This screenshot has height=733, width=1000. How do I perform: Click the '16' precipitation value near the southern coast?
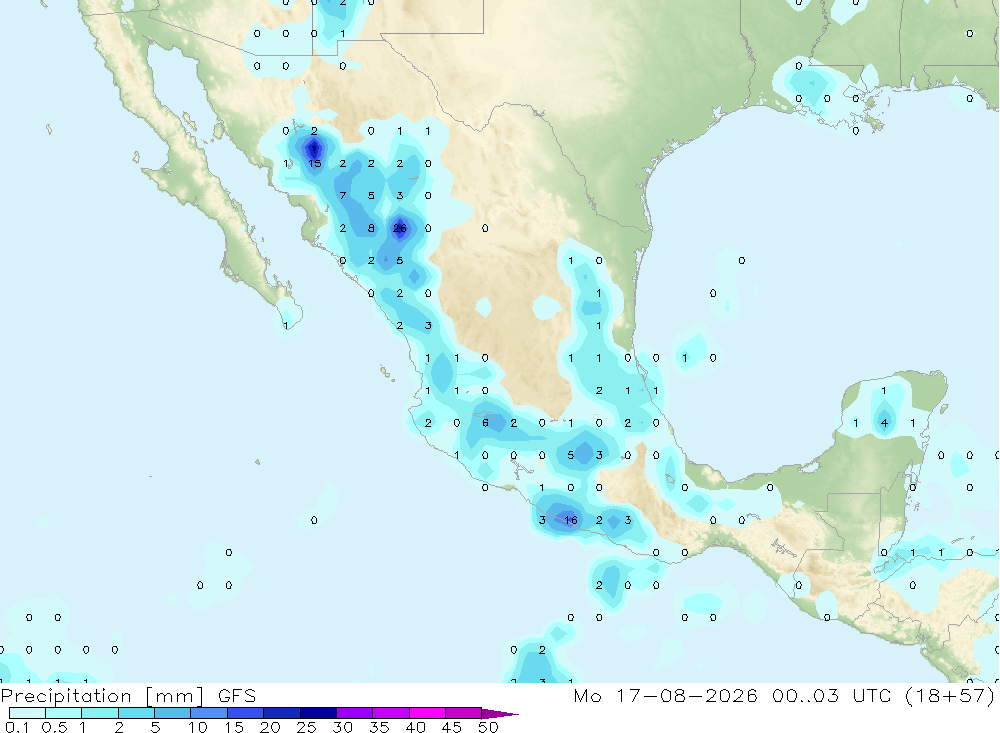point(570,520)
